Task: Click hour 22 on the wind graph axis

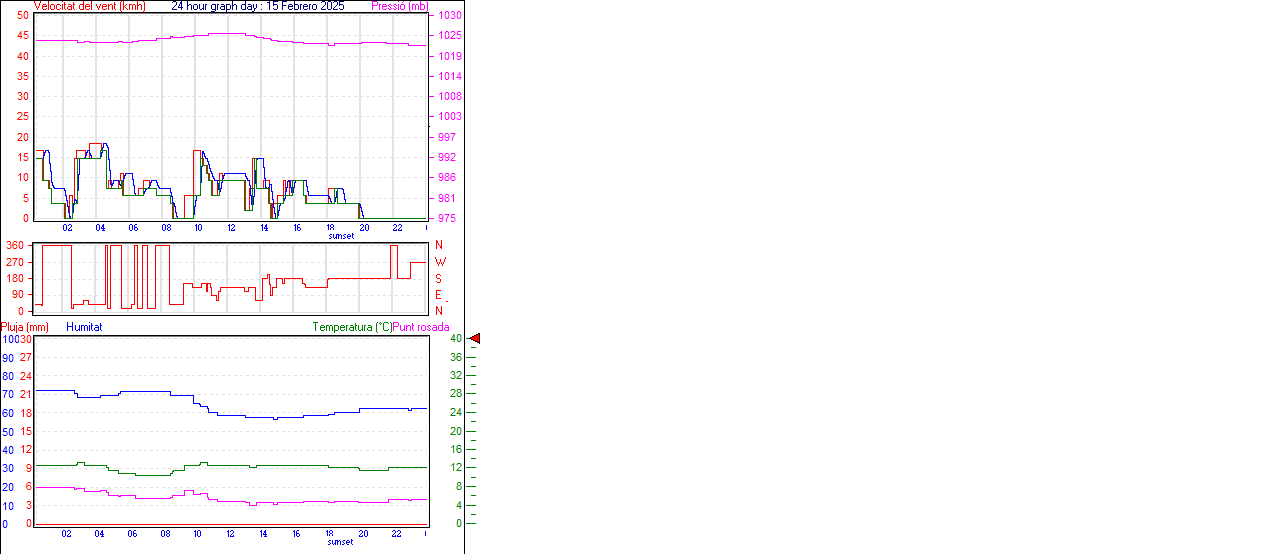Action: 397,228
